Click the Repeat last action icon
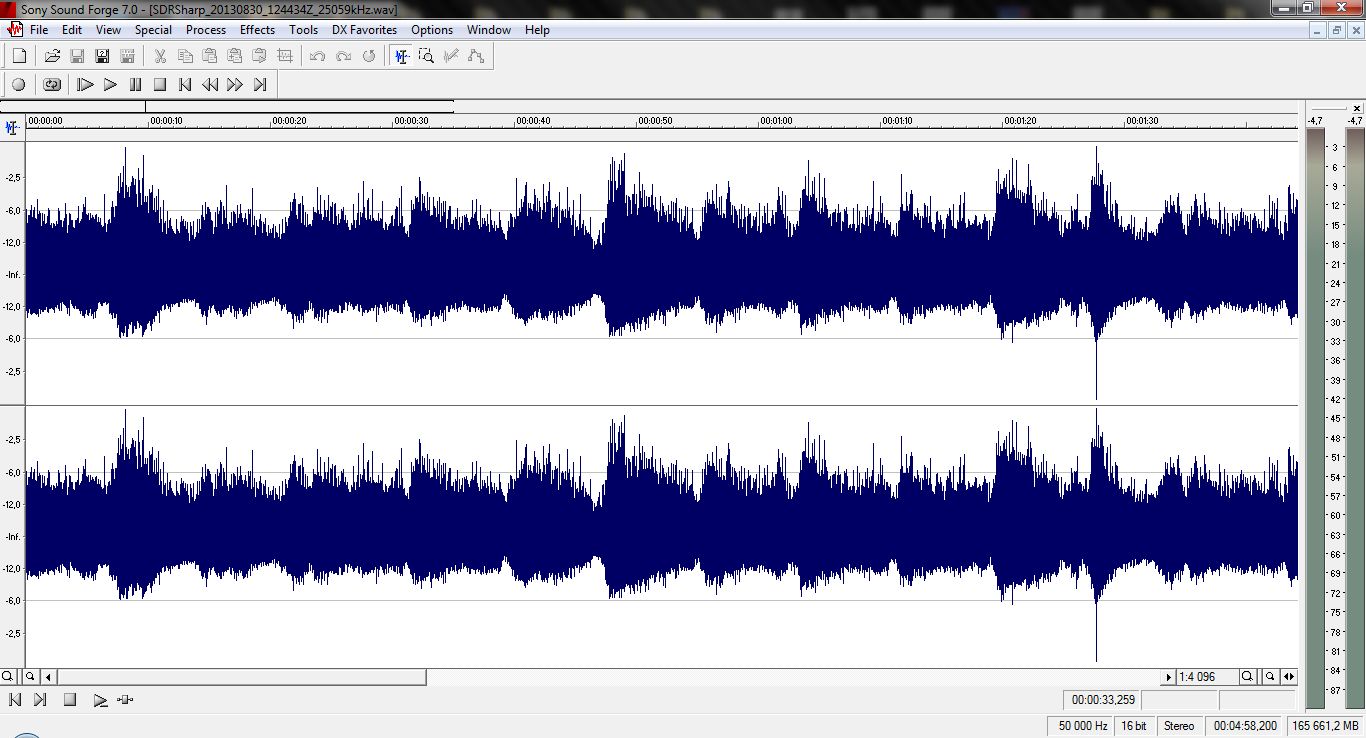 368,56
